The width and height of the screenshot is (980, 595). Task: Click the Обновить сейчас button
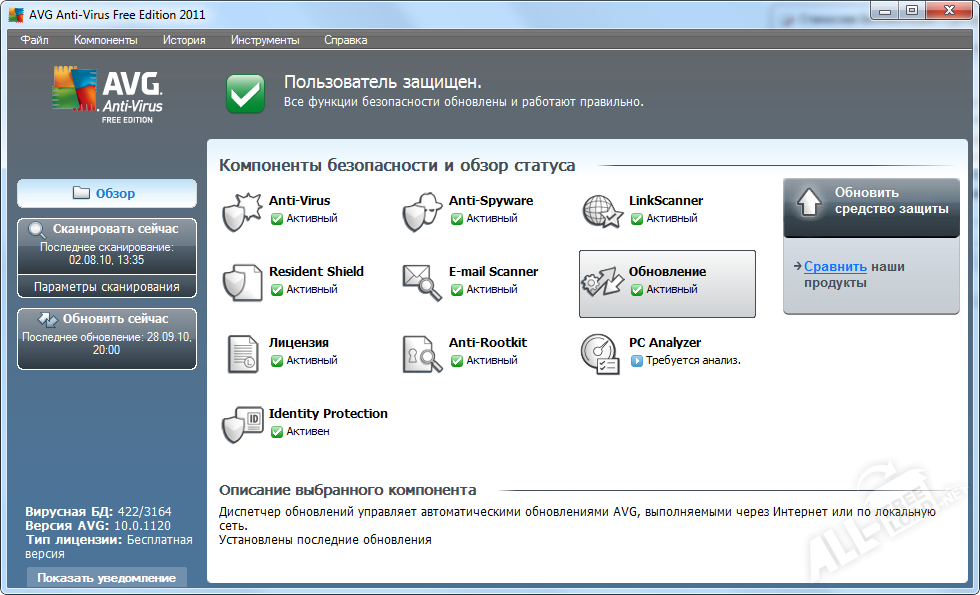[x=107, y=319]
